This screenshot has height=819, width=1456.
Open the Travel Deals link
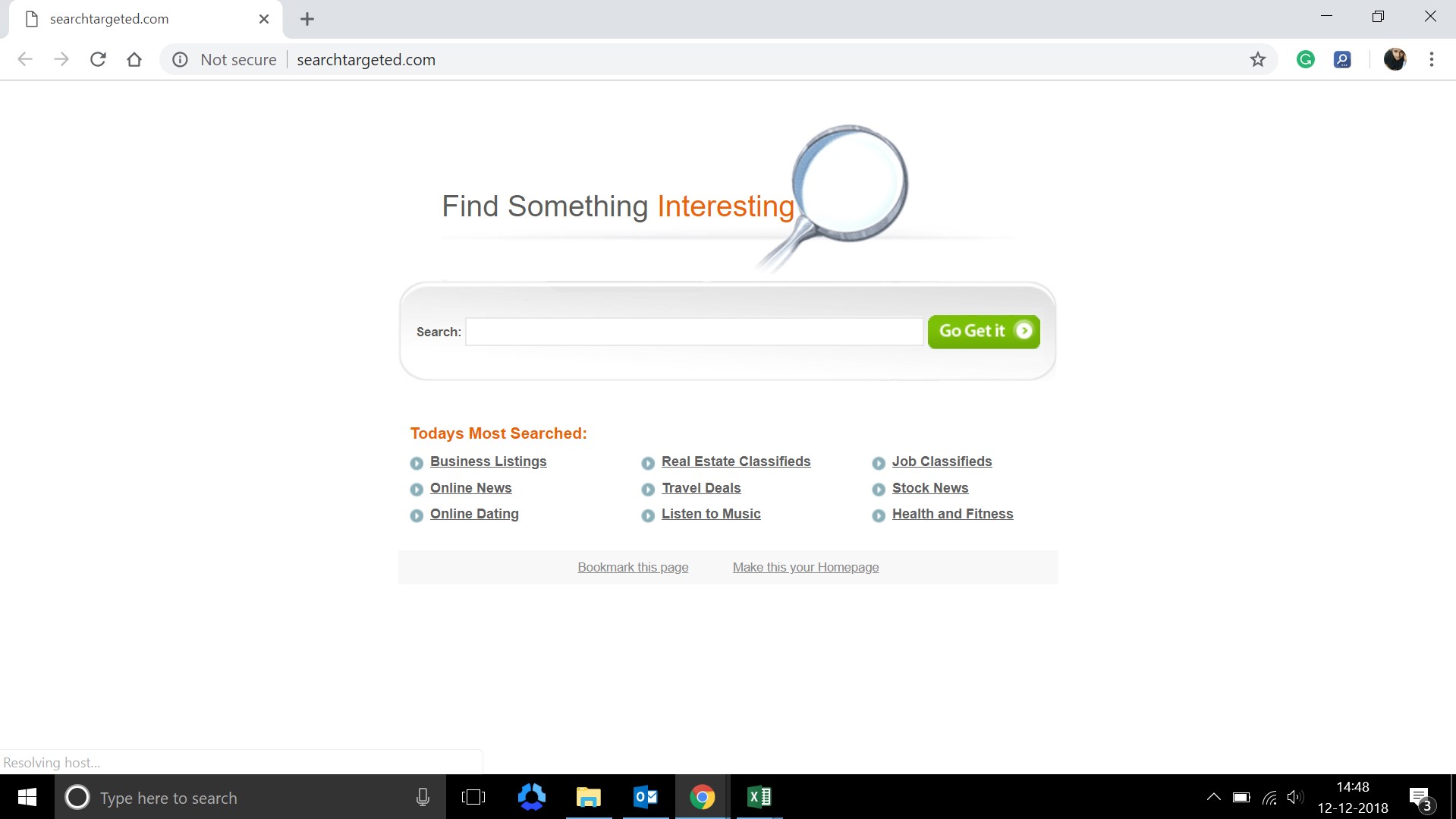700,488
